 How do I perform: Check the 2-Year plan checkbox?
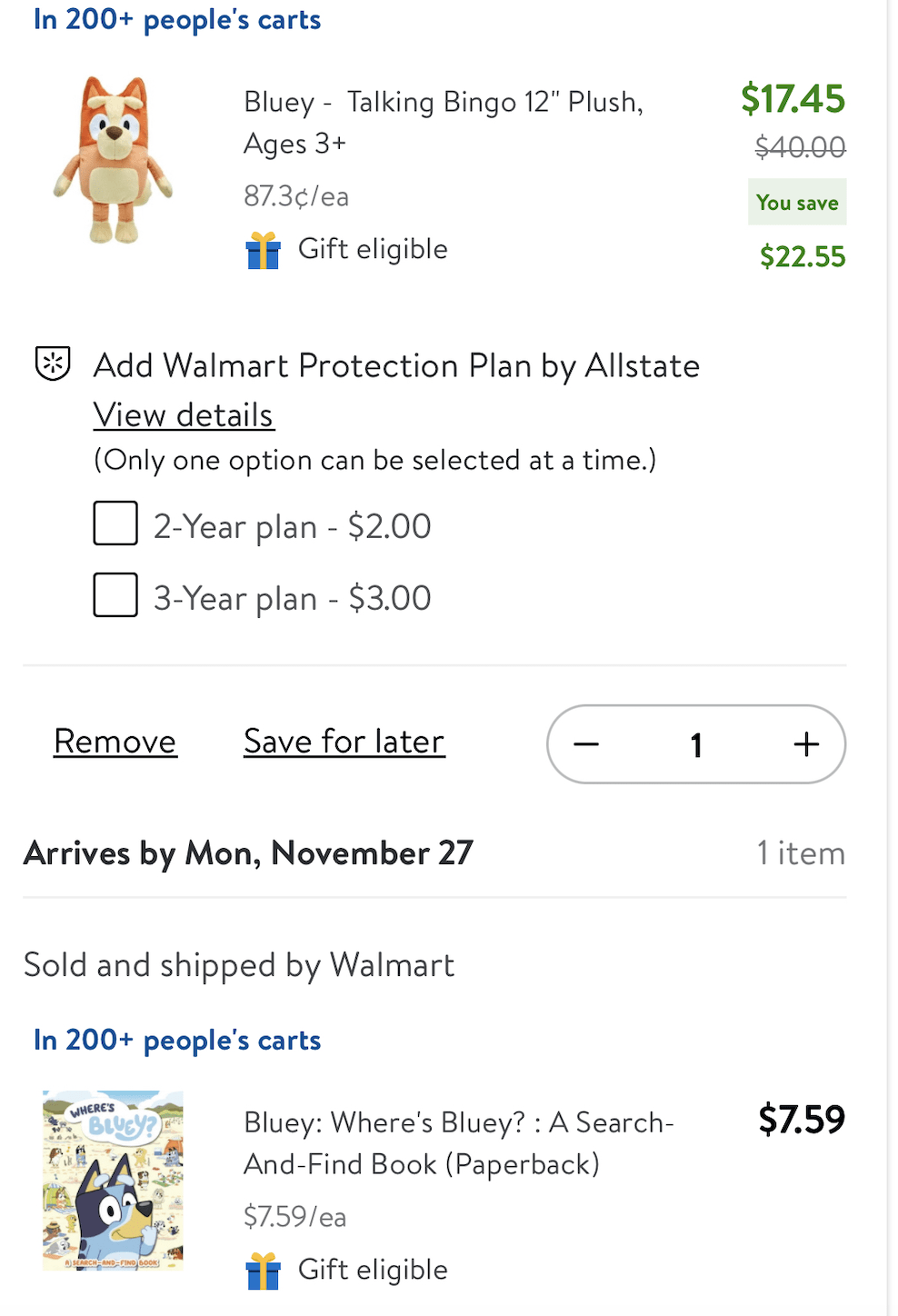115,523
